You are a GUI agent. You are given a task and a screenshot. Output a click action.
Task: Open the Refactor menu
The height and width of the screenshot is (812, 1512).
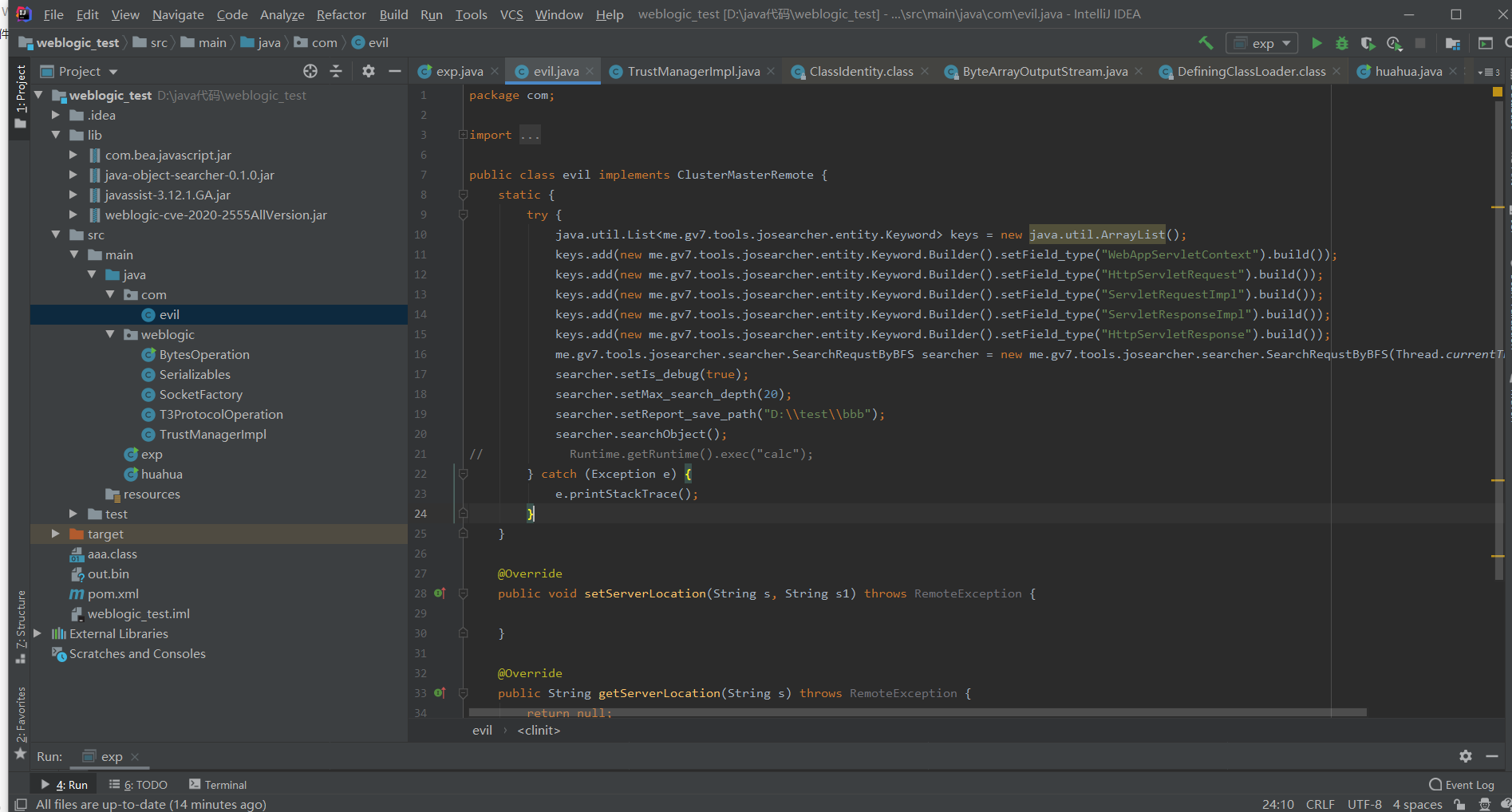[x=341, y=14]
